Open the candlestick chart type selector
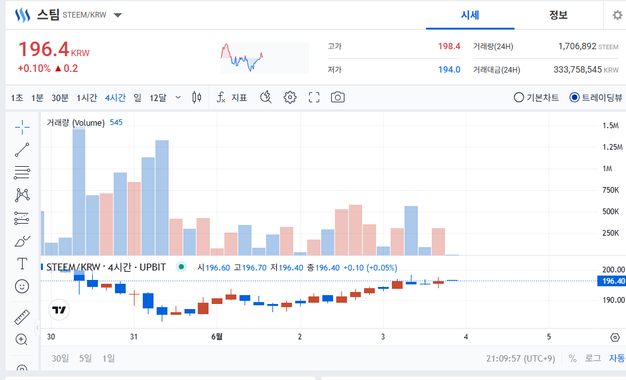This screenshot has width=626, height=380. click(x=196, y=97)
